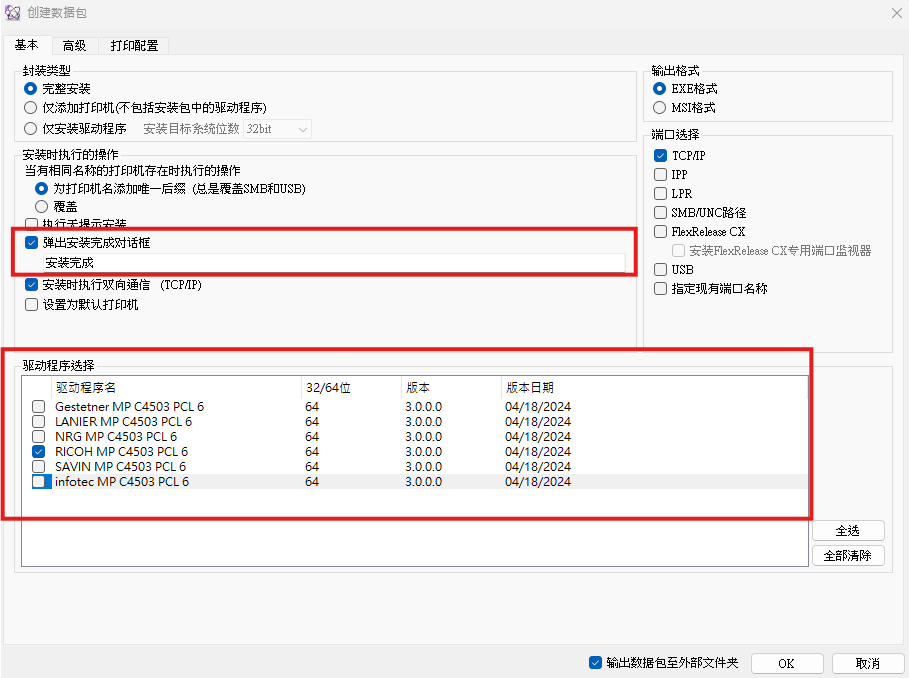Image resolution: width=909 pixels, height=678 pixels.
Task: Click the app icon in title bar
Action: 12,12
